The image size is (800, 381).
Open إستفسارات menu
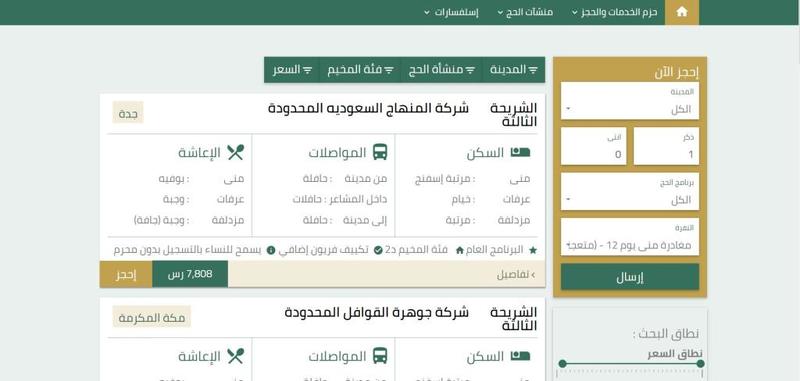point(451,12)
